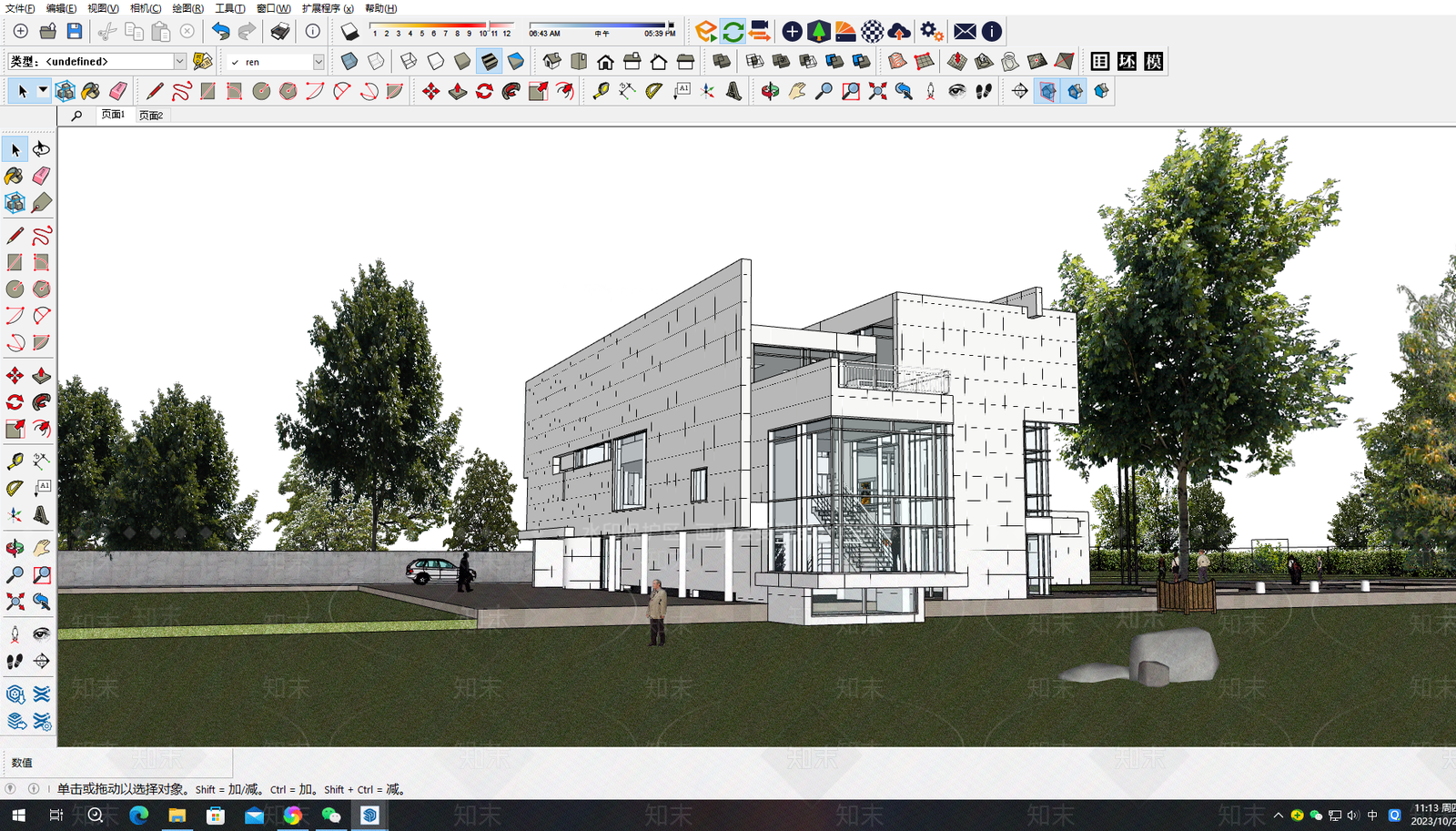Open Enscape materials checkered-sphere icon
Image resolution: width=1456 pixels, height=831 pixels.
coord(872,31)
